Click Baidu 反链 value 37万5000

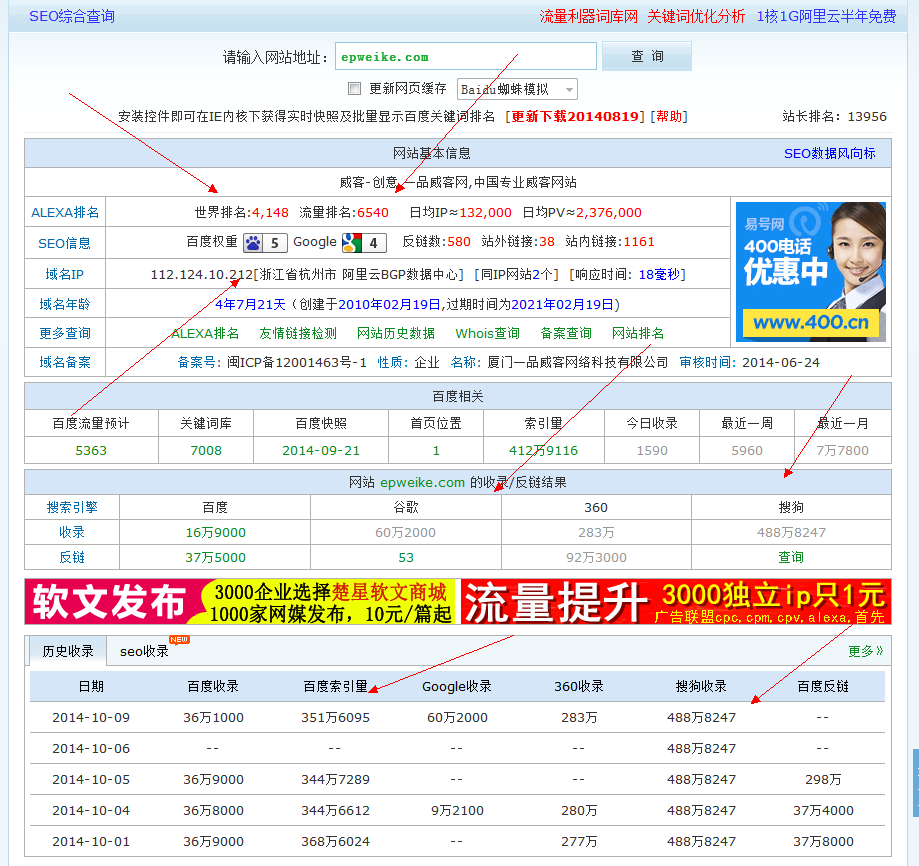click(x=215, y=558)
